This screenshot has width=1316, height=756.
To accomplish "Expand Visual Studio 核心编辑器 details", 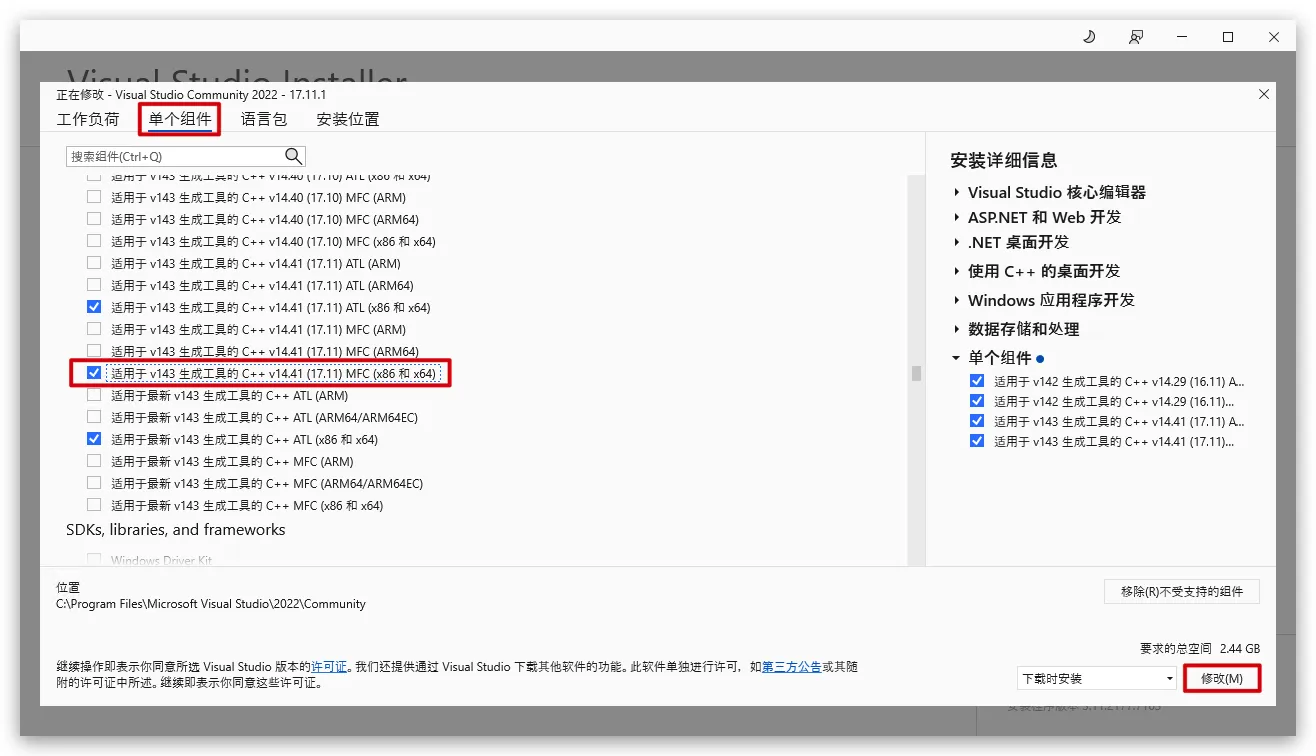I will pyautogui.click(x=957, y=192).
